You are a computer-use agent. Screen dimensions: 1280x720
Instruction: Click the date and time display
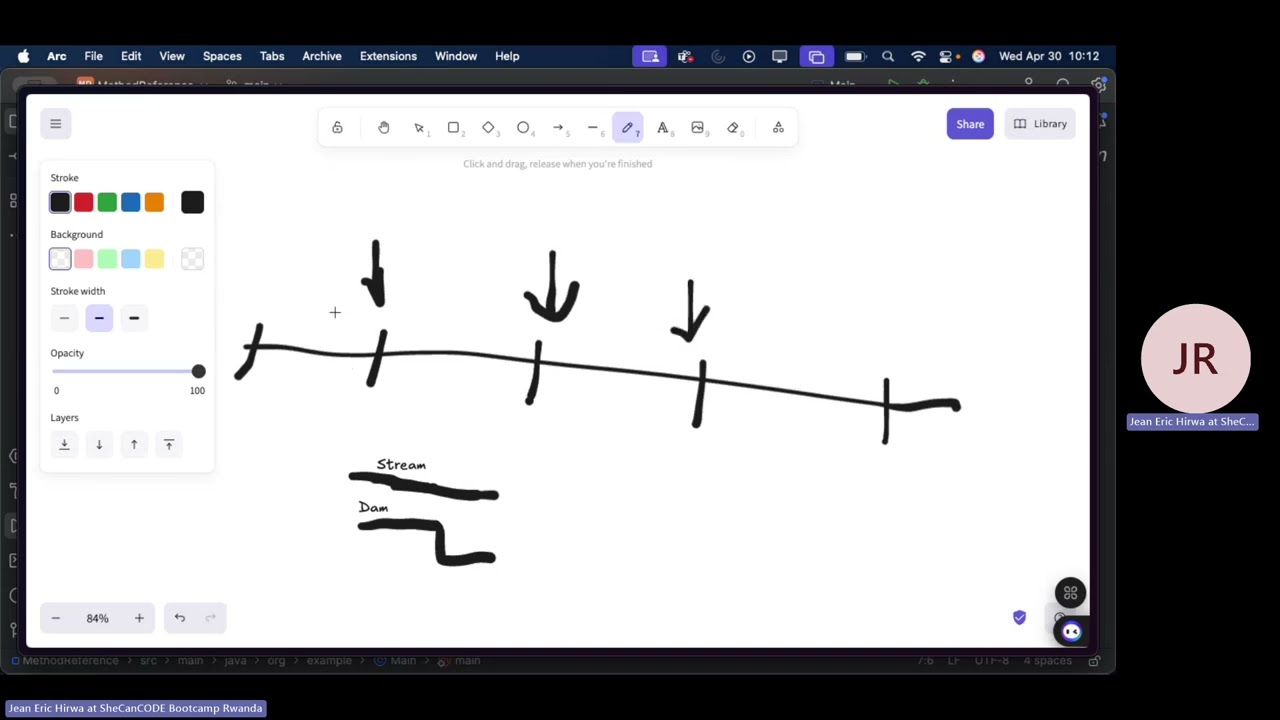1049,56
